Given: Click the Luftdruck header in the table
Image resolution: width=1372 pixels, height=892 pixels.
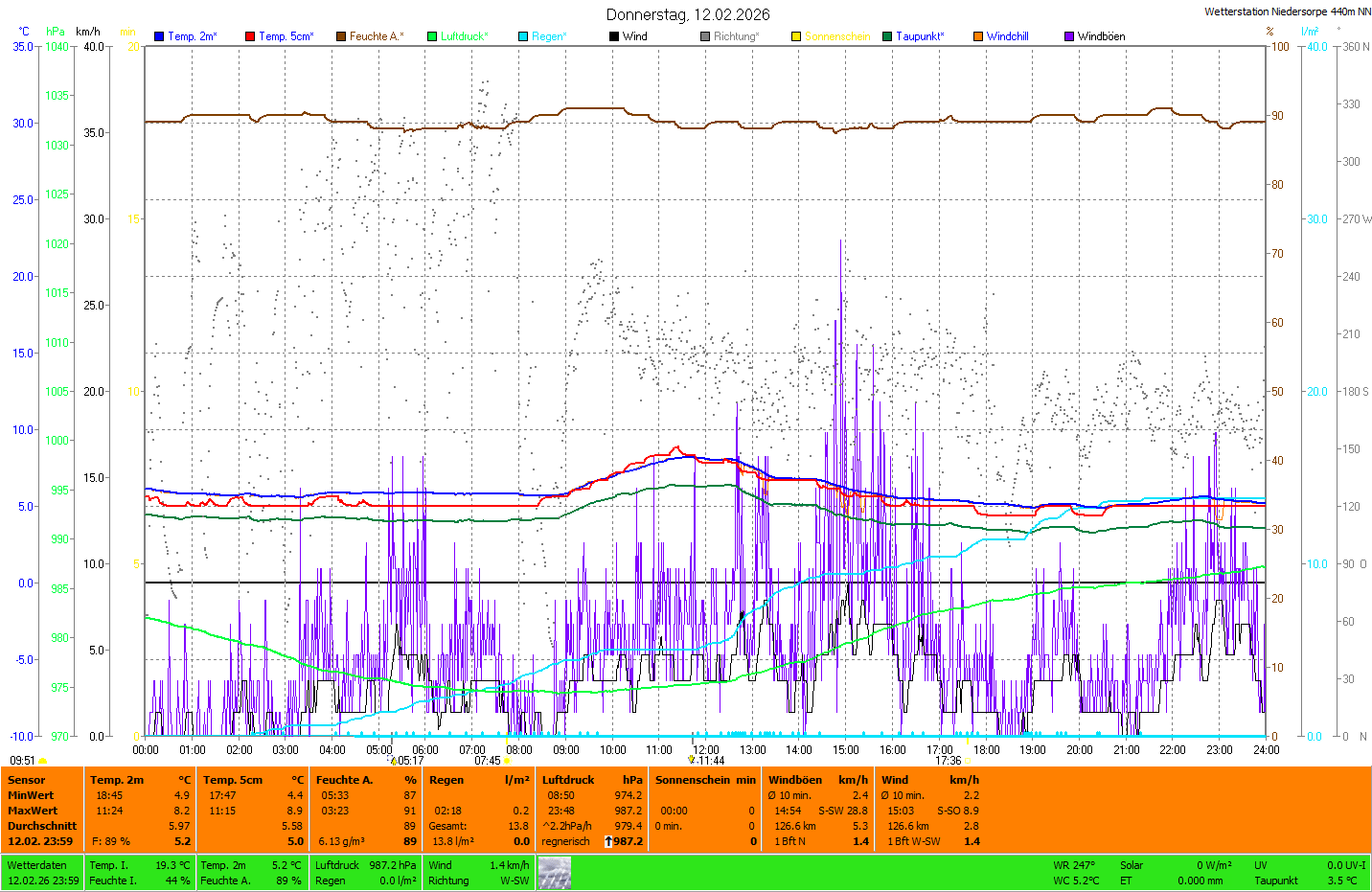Looking at the screenshot, I should coord(568,780).
